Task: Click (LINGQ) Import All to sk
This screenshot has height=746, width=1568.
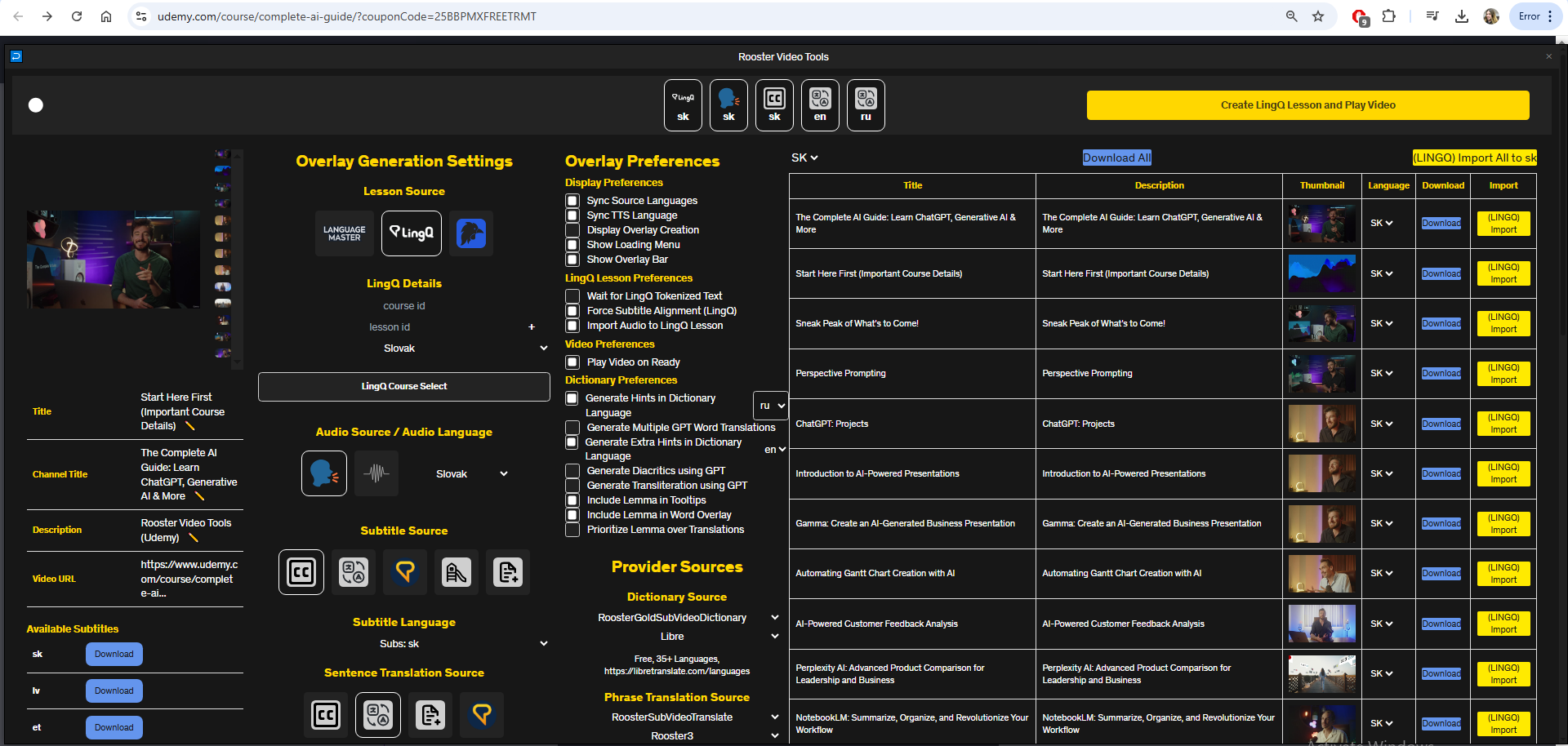Action: coord(1474,158)
